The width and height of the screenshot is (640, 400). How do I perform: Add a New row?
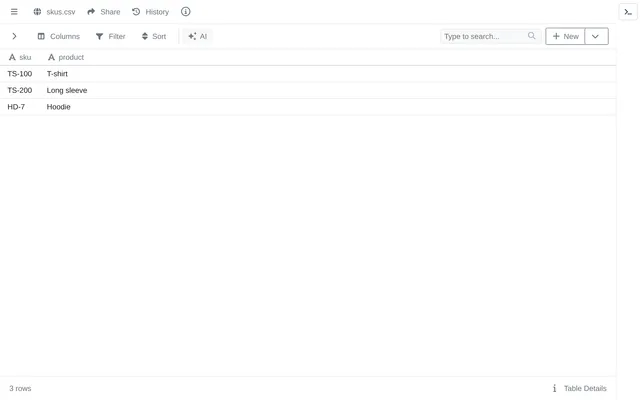point(565,36)
